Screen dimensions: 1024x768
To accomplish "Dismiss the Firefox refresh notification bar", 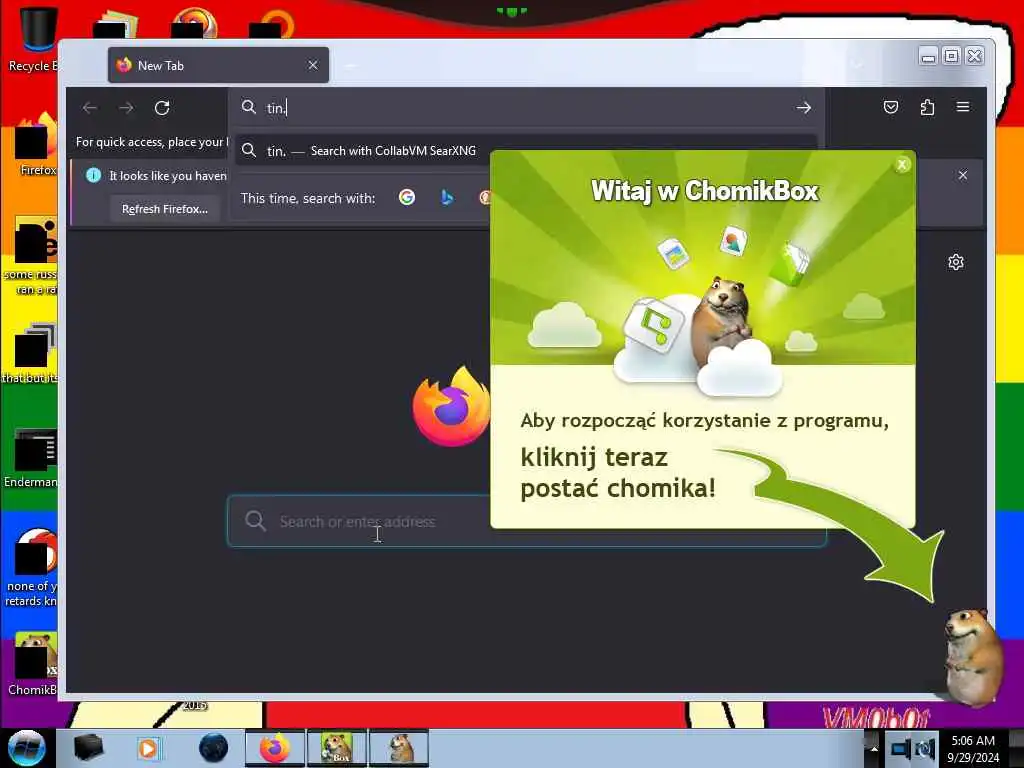I will (x=963, y=175).
